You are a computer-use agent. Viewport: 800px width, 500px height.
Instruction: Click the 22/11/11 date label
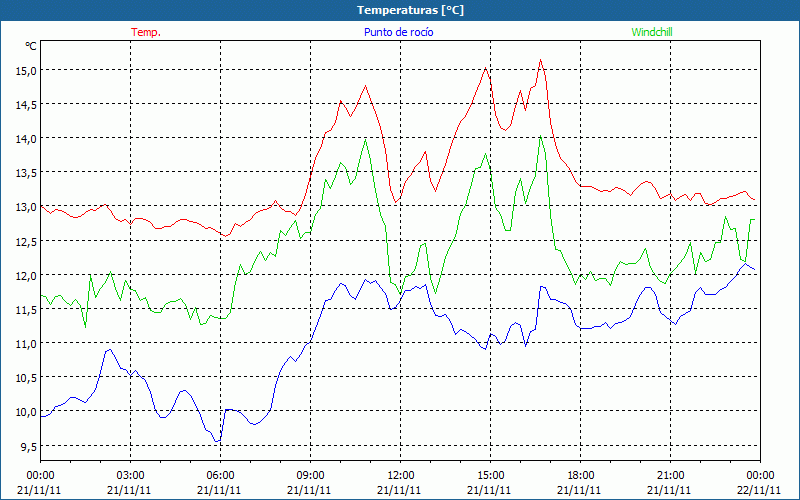(759, 491)
